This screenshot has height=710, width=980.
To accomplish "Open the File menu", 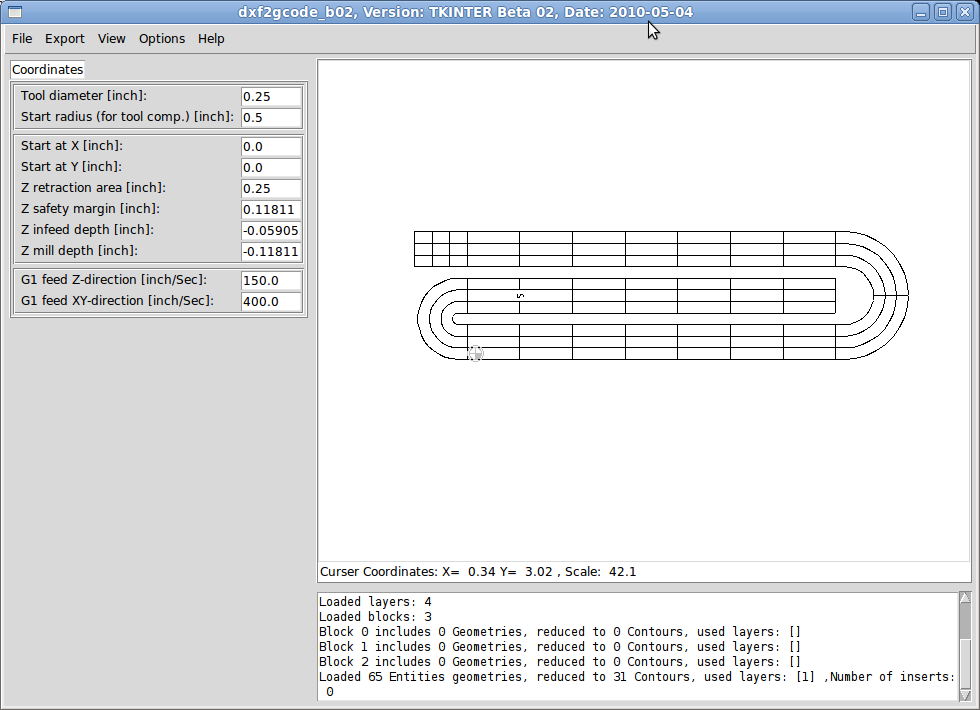I will (x=21, y=38).
